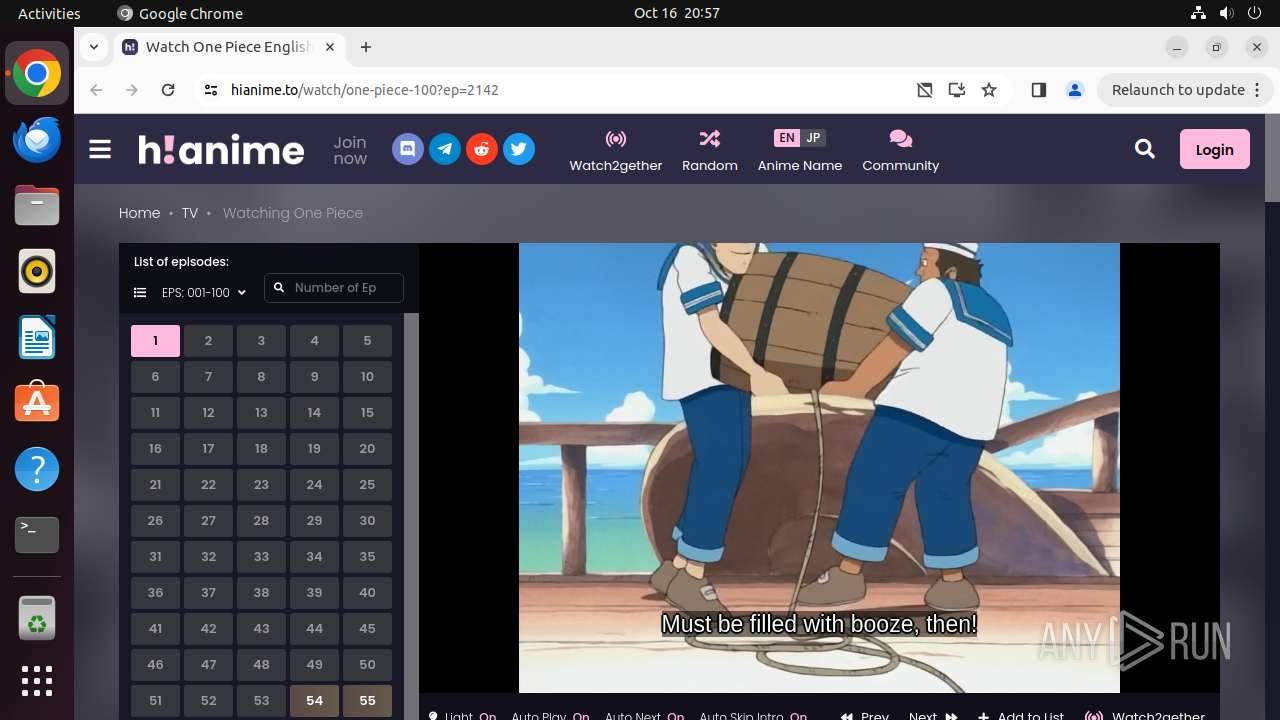The width and height of the screenshot is (1280, 720).
Task: Open the tab search dropdown
Action: click(93, 47)
